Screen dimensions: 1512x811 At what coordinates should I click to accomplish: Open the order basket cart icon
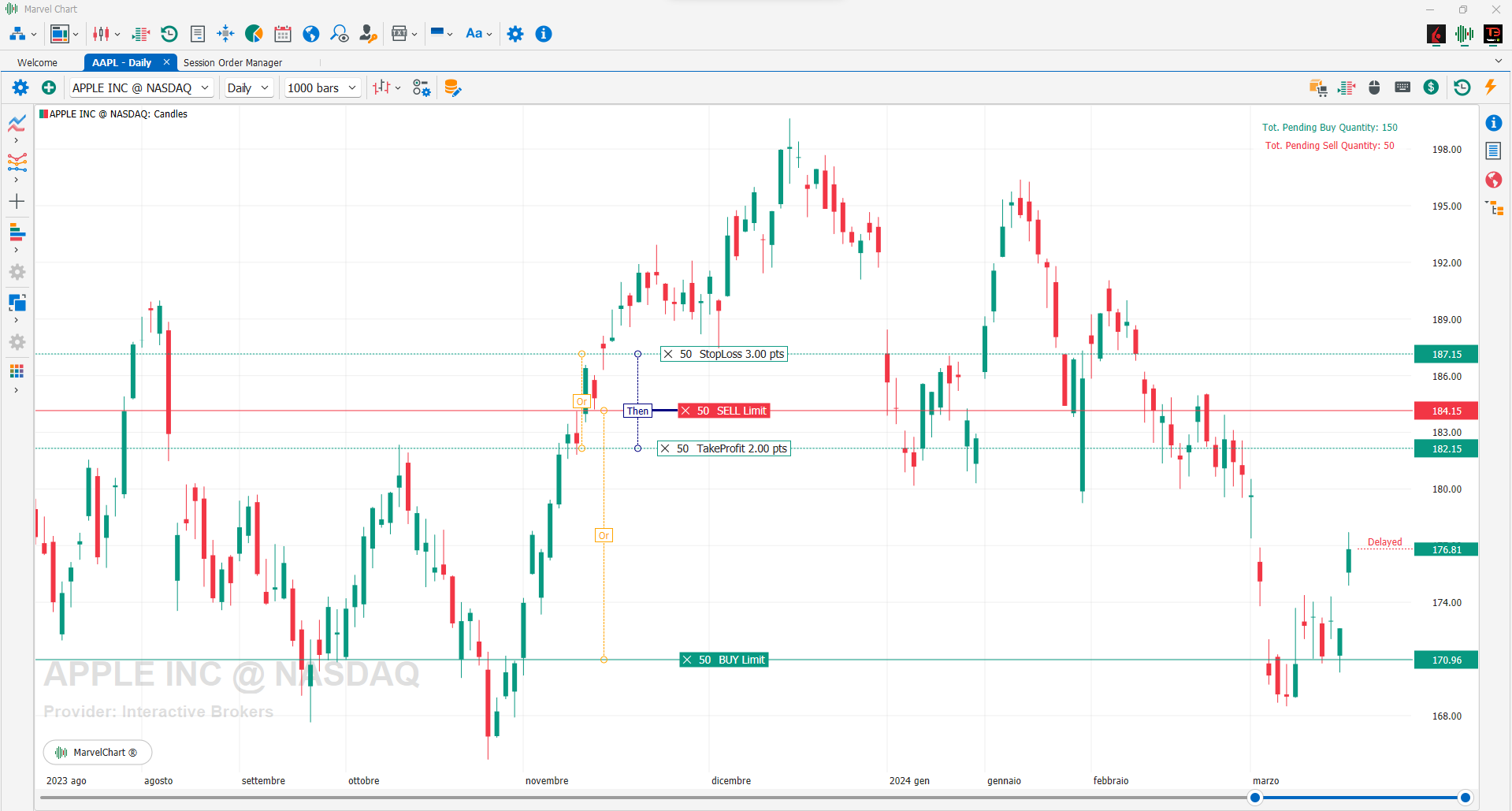pos(1318,87)
